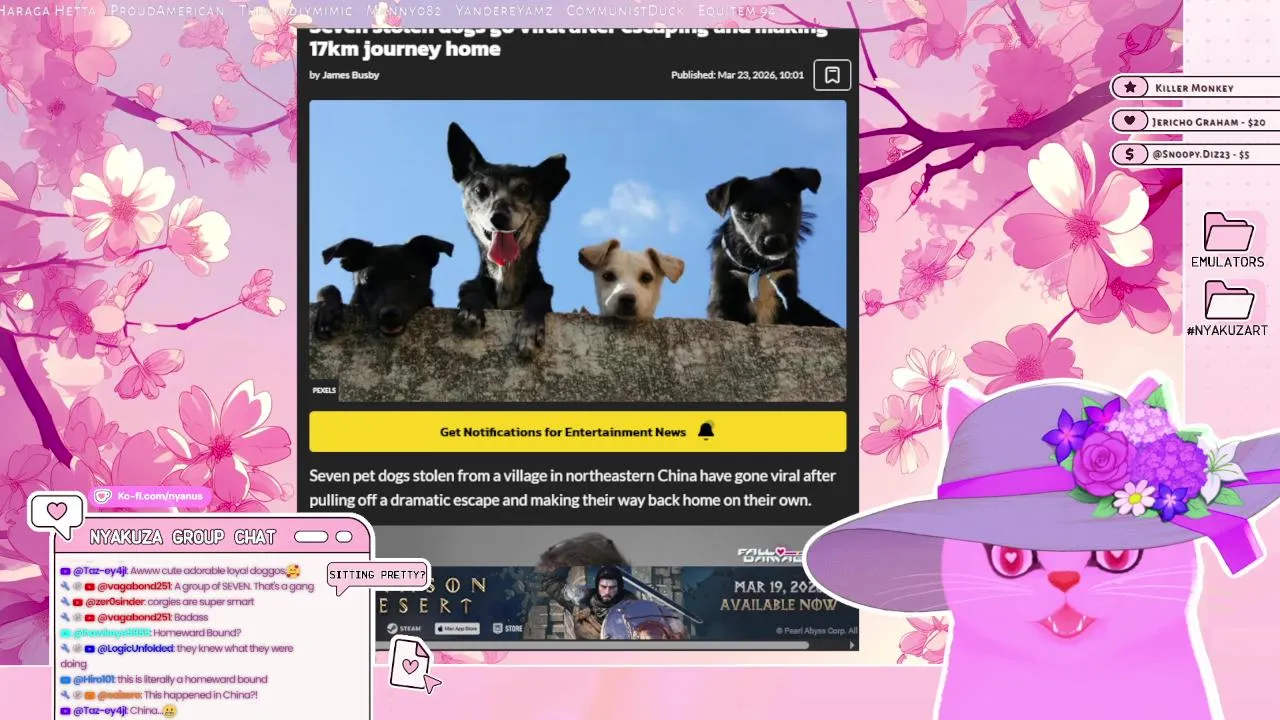This screenshot has width=1280, height=720.
Task: Click the dogs-on-wall article photo
Action: [x=578, y=251]
